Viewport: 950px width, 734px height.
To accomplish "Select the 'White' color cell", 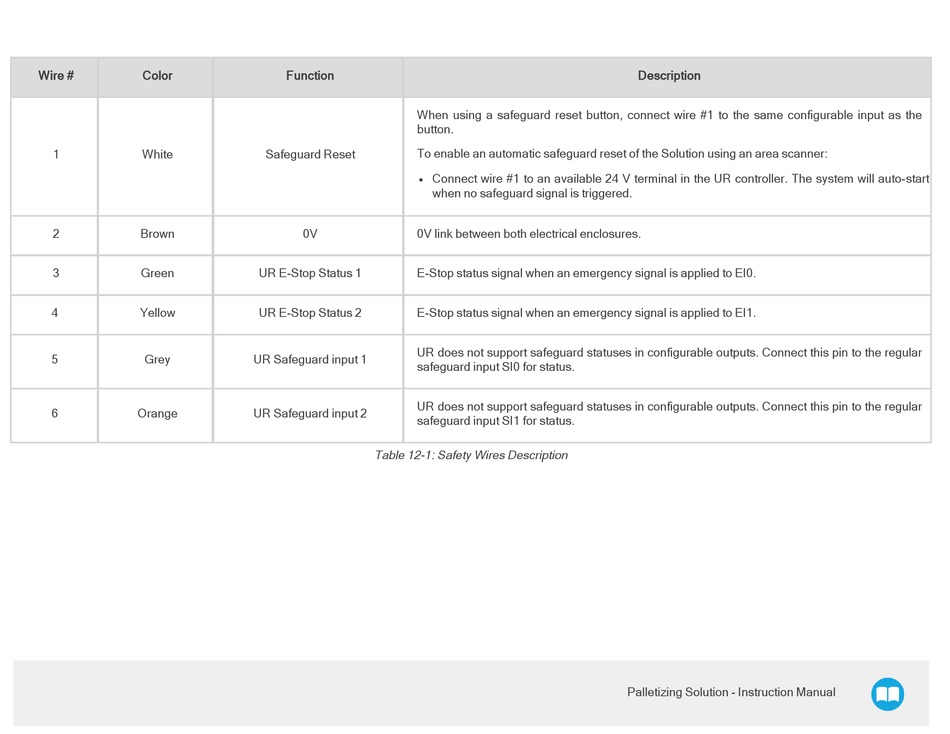I will tap(157, 155).
